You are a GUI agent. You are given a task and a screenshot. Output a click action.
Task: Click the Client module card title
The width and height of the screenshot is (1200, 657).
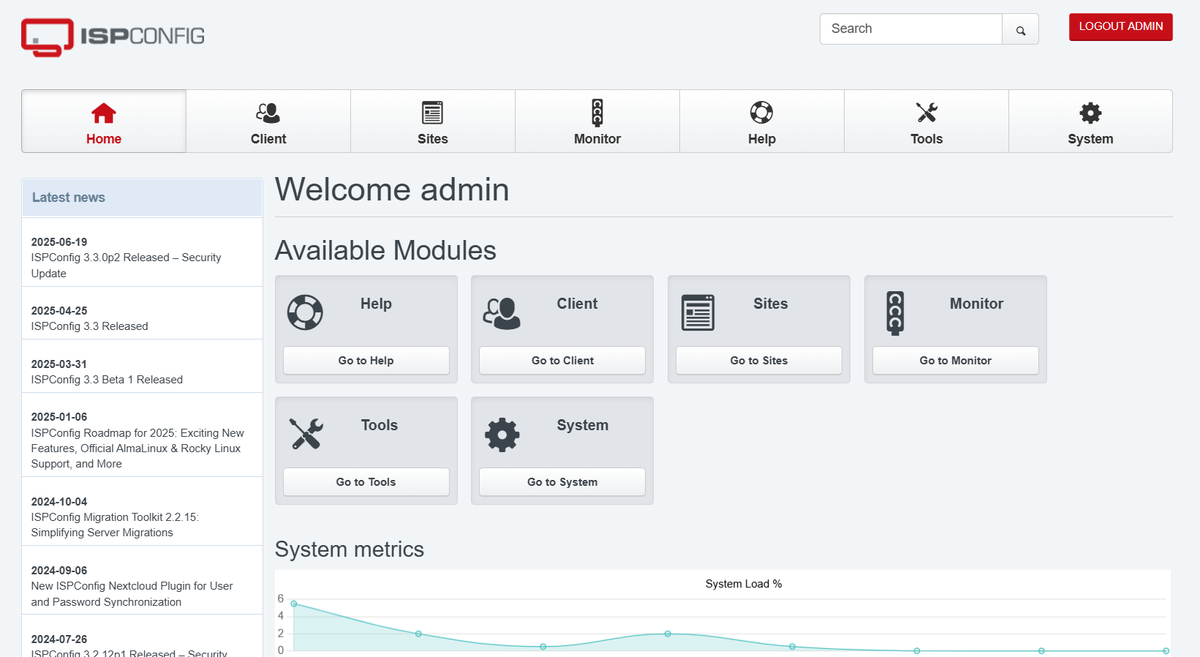(x=577, y=304)
